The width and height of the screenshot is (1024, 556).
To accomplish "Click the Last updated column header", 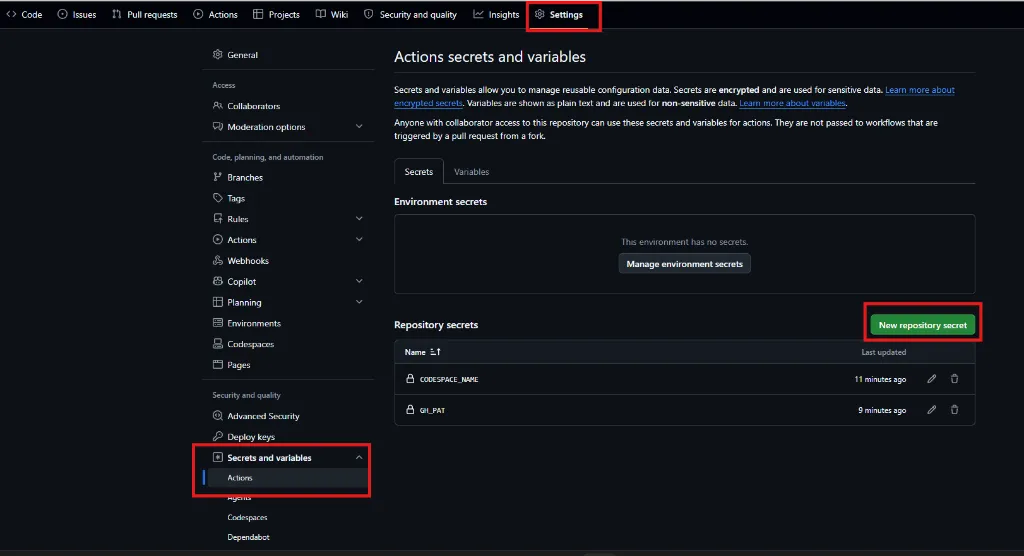I will coord(884,352).
